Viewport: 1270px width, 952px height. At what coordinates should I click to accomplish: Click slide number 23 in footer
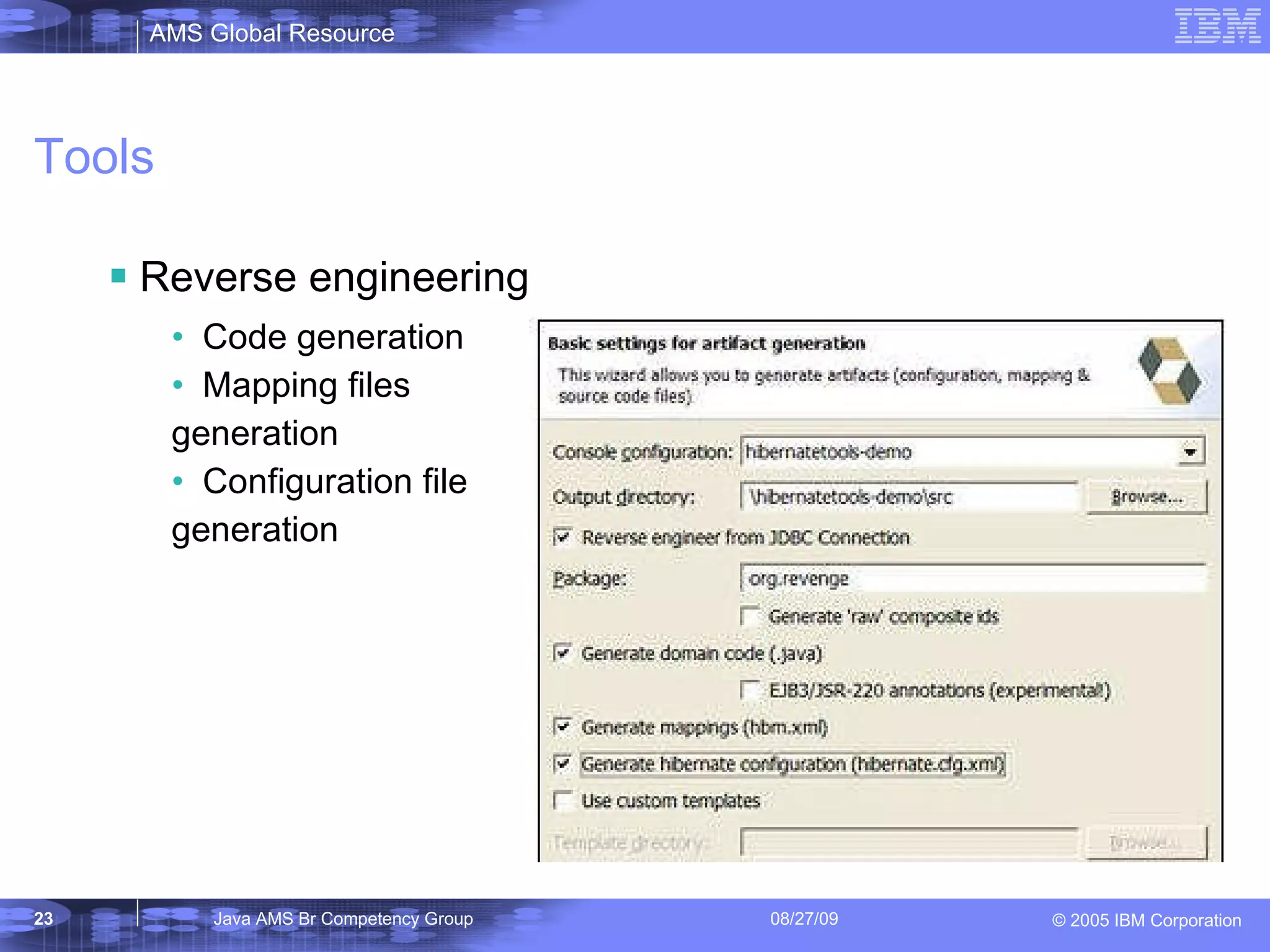tap(43, 919)
